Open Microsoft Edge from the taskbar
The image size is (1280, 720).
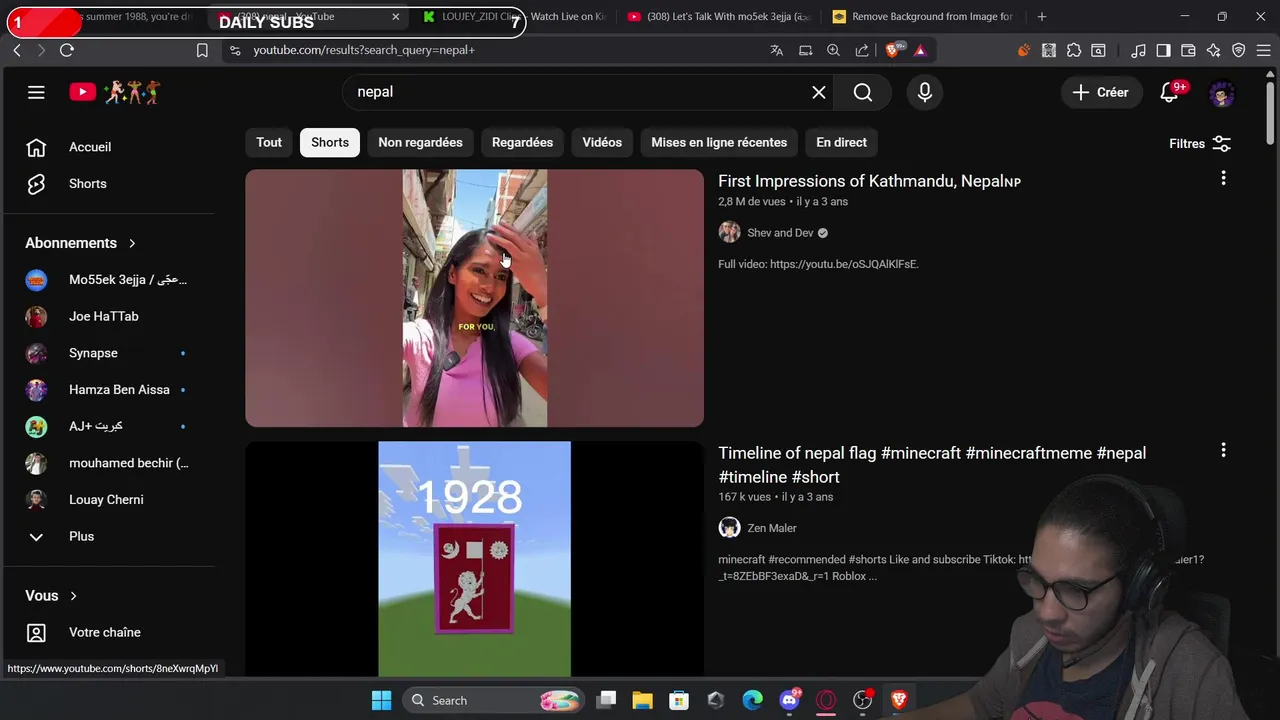752,700
